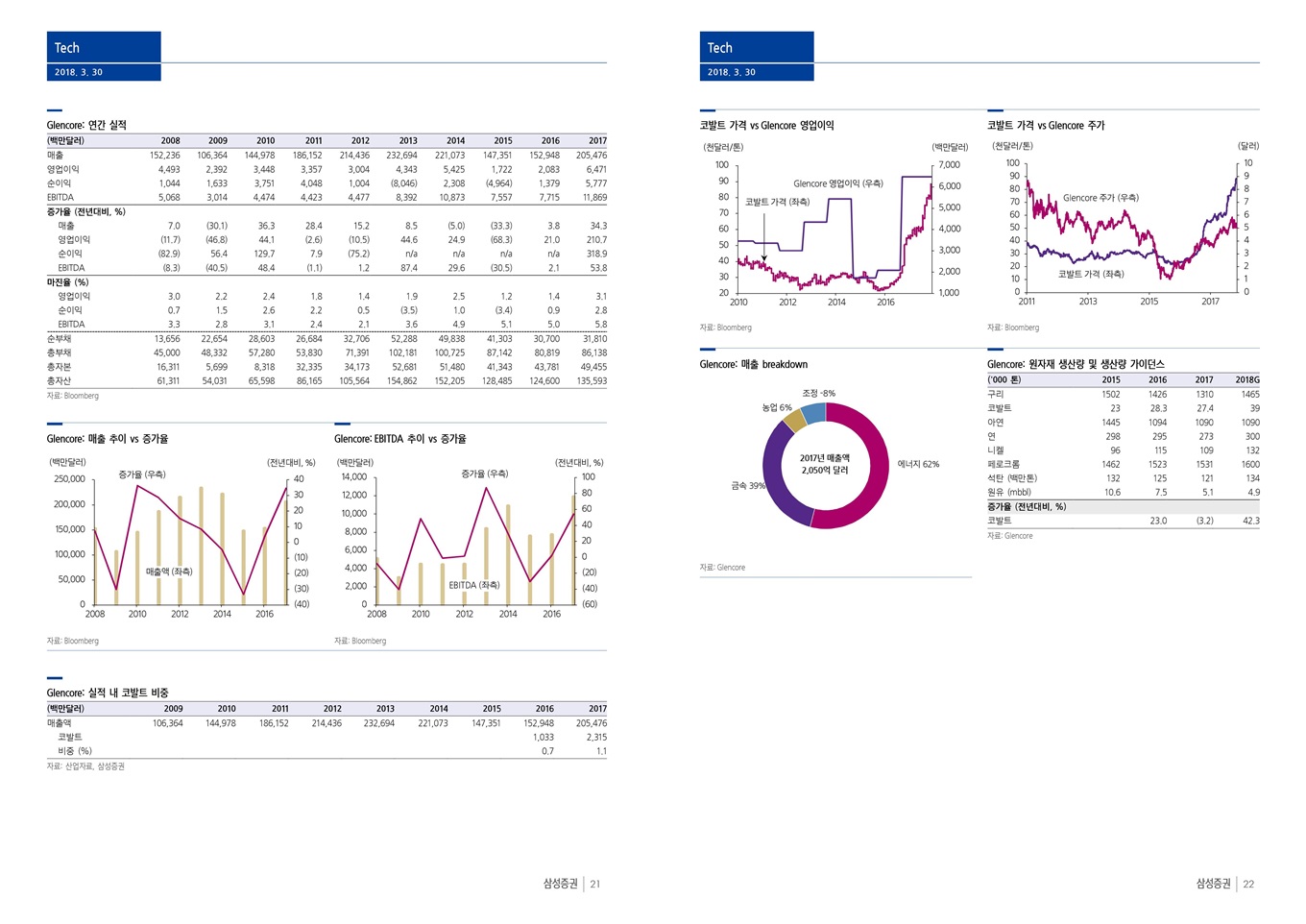
Task: Select the 2018G column header in production table
Action: click(1246, 380)
